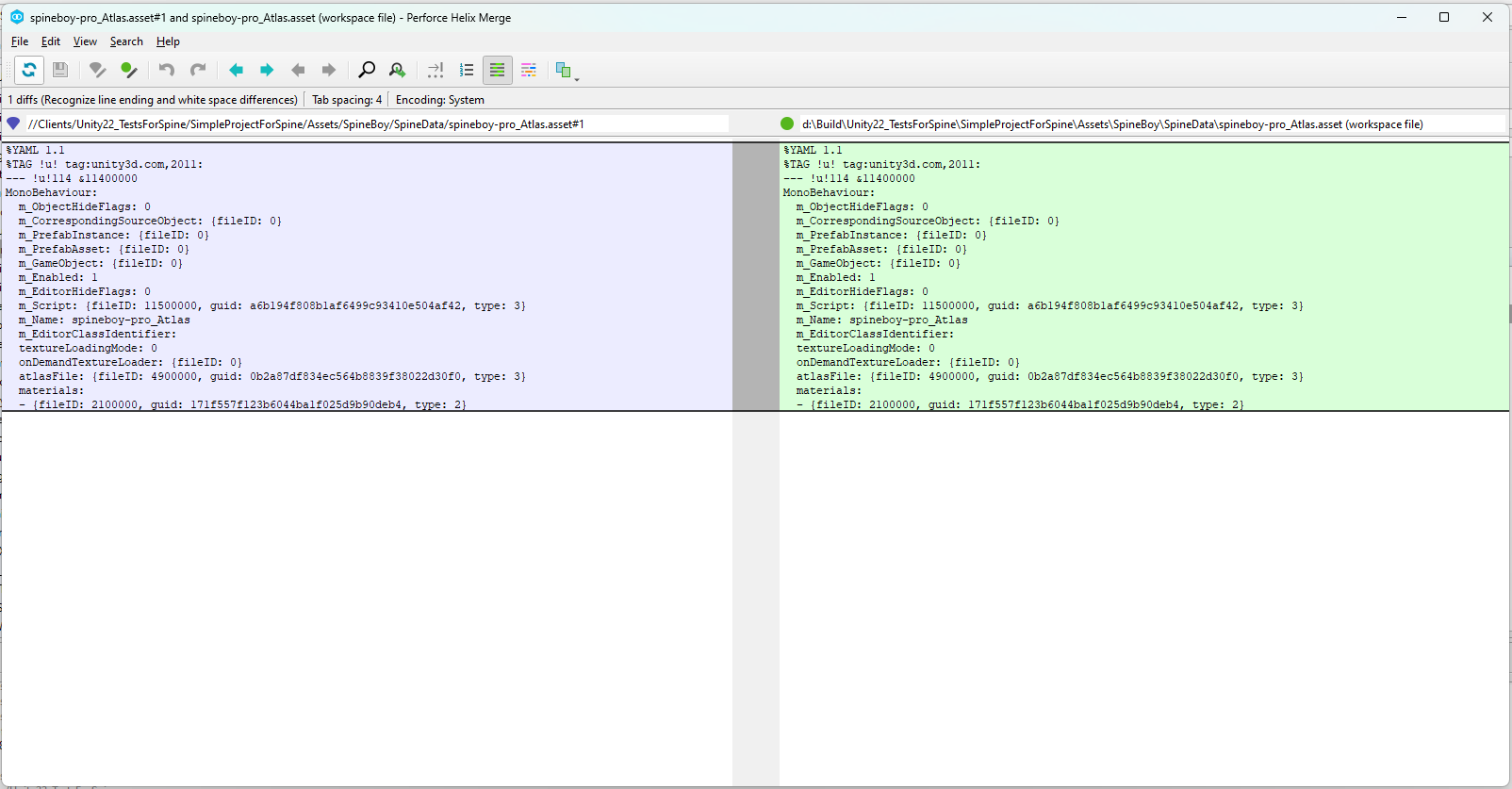Screen dimensions: 1512x789
Task: Click the green workspace file circle icon
Action: coord(787,123)
